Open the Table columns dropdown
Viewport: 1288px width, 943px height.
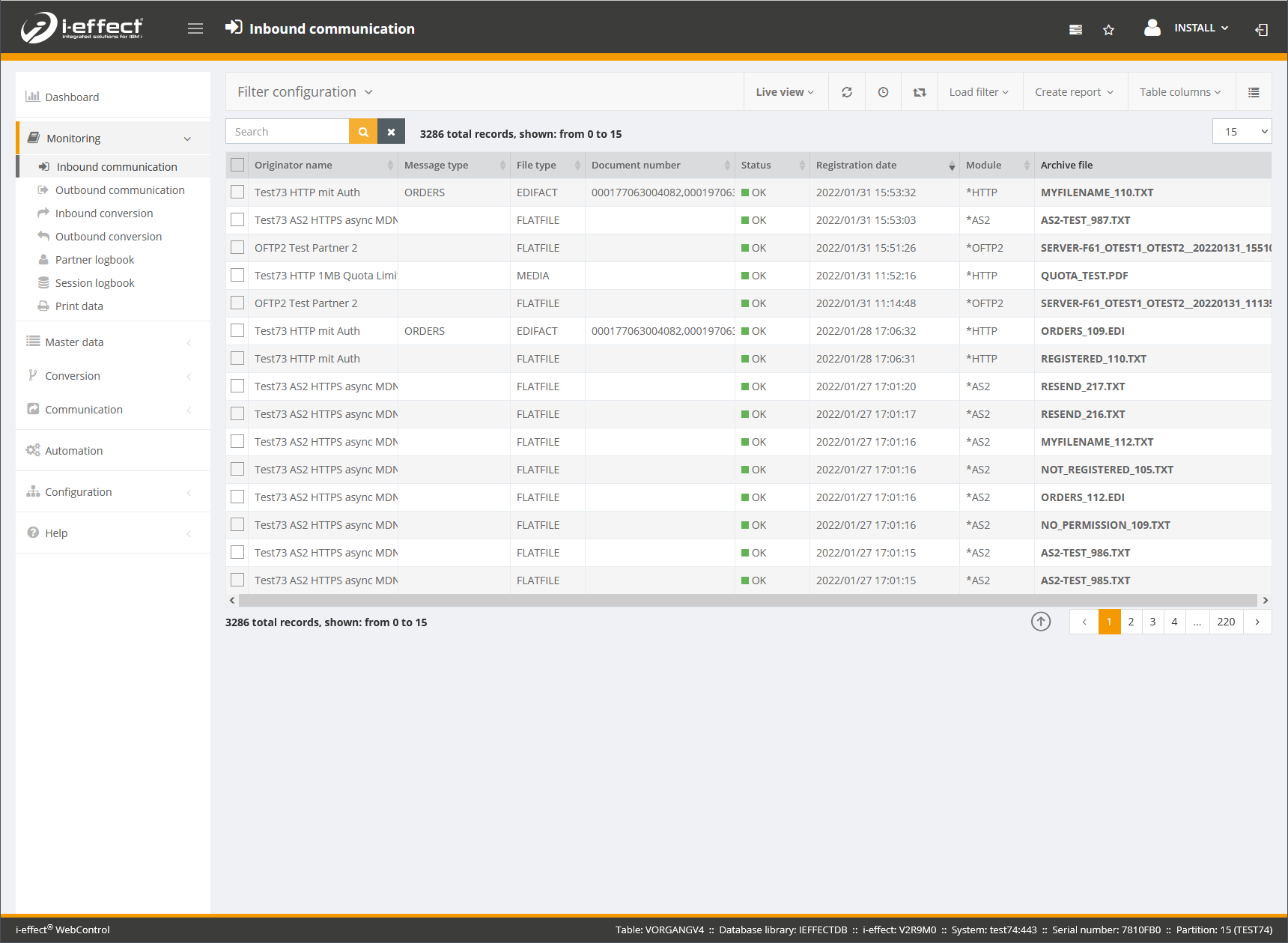1179,92
